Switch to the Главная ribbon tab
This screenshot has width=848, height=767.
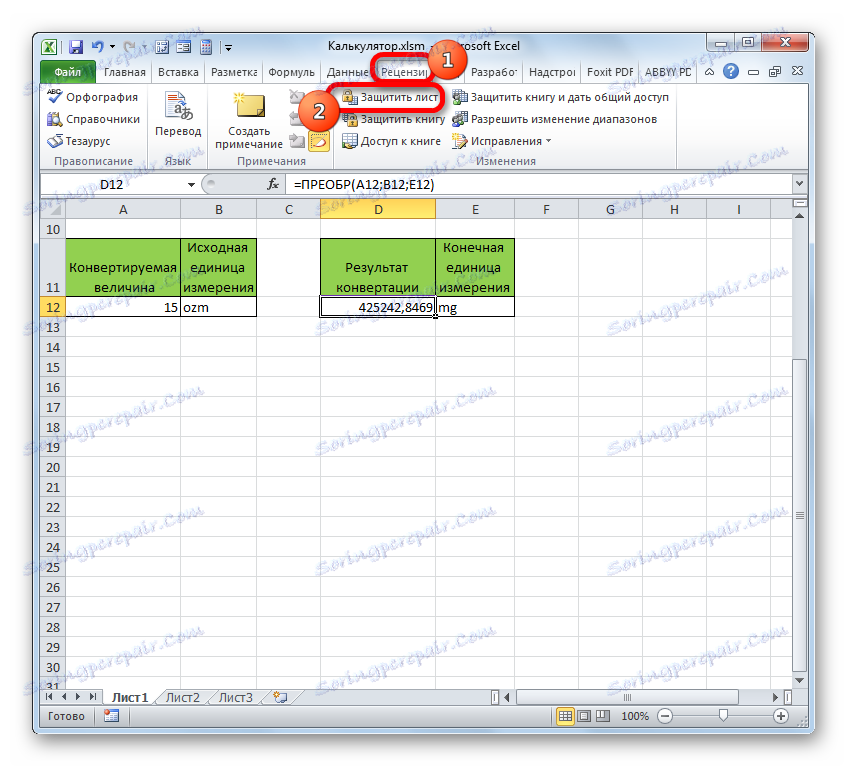125,72
